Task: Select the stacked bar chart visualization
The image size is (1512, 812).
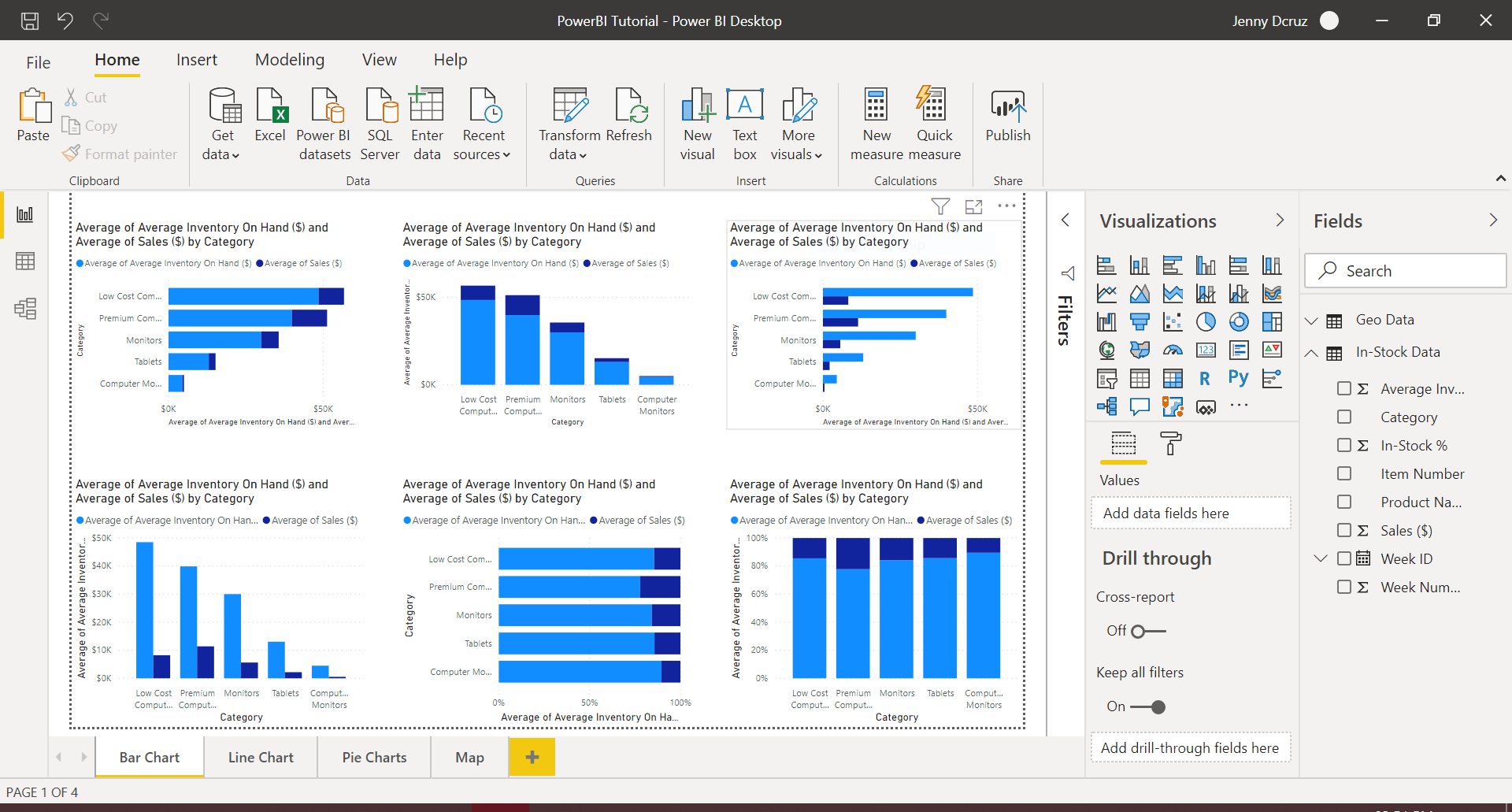Action: pos(1106,265)
